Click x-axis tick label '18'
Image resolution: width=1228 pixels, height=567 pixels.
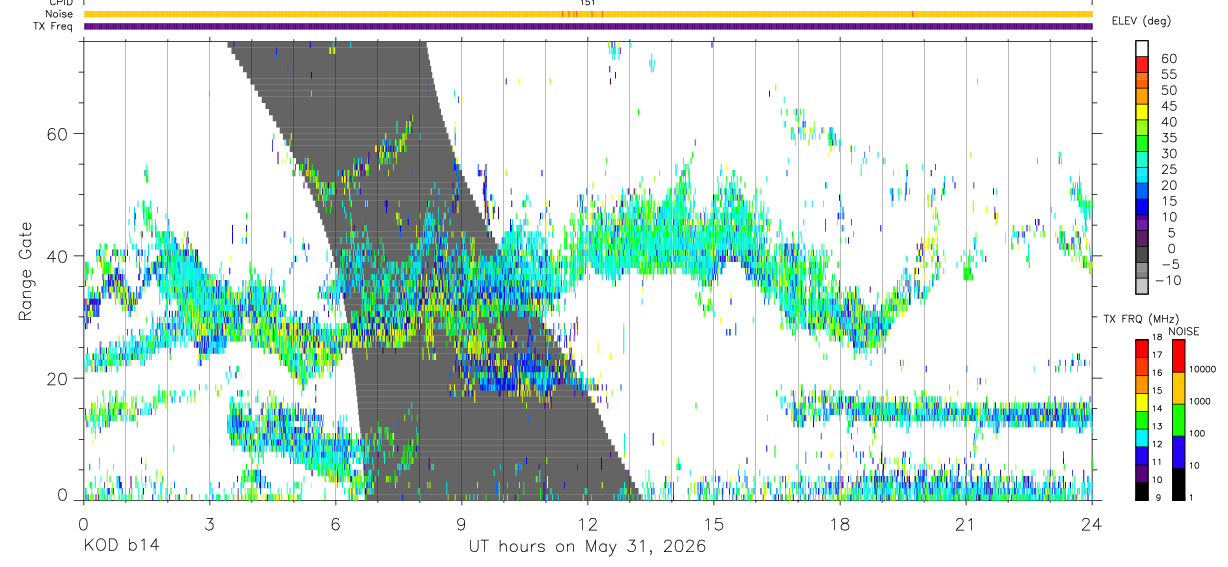pyautogui.click(x=840, y=524)
